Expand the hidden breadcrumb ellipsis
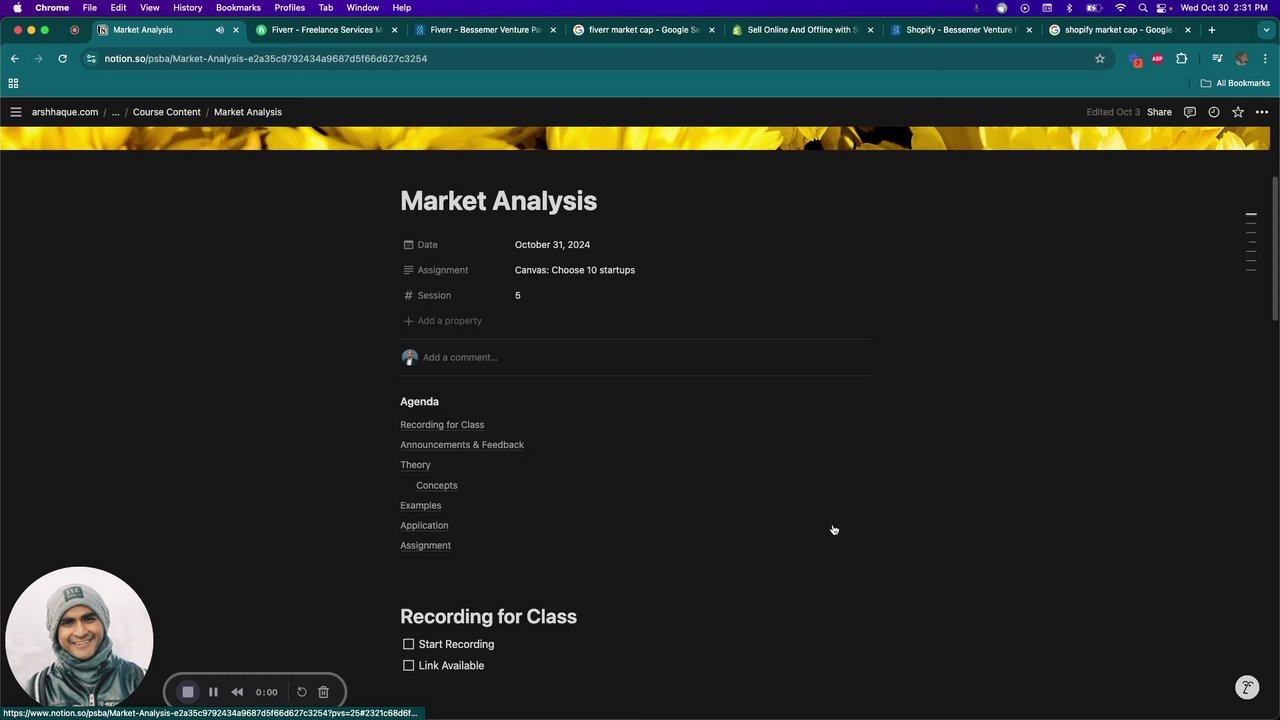Image resolution: width=1280 pixels, height=720 pixels. [x=115, y=112]
